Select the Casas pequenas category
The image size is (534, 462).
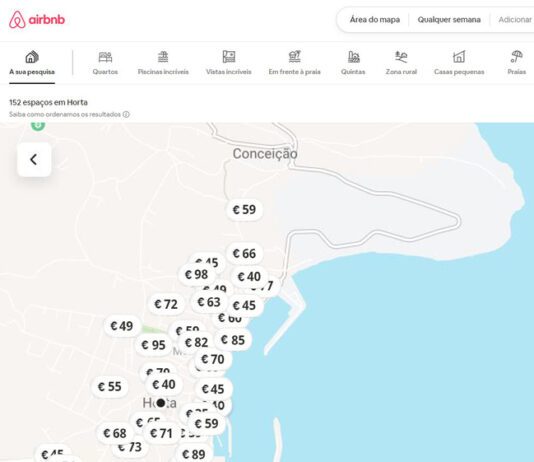(459, 63)
